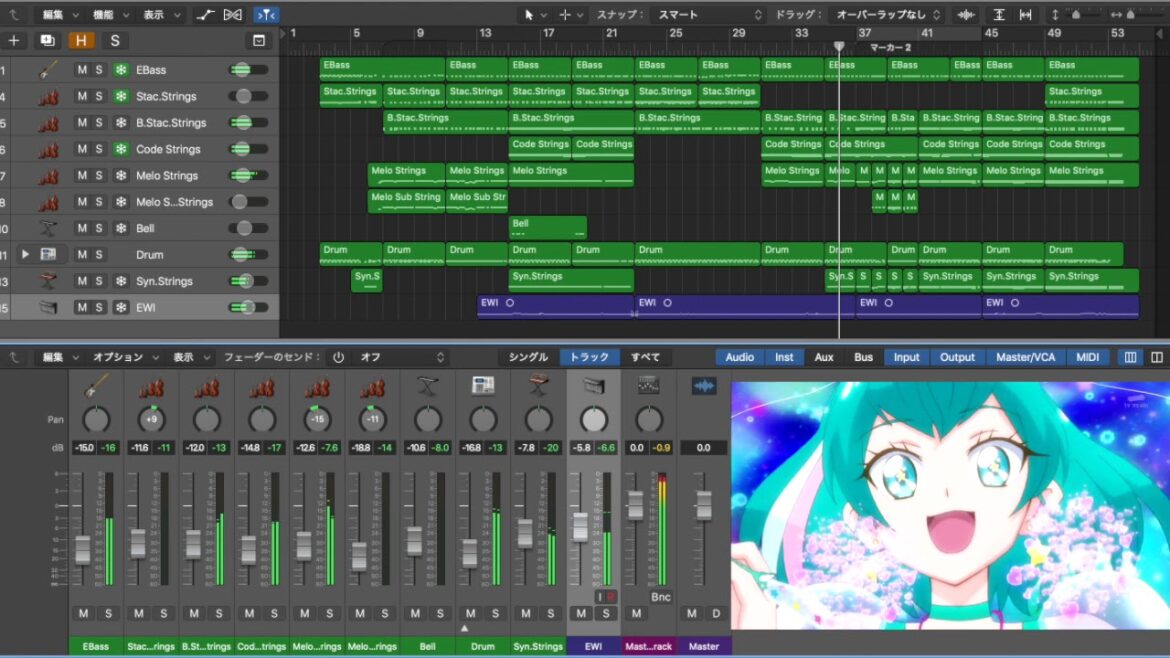Expand the Drum track stack triangle
Viewport: 1170px width, 658px height.
25,255
